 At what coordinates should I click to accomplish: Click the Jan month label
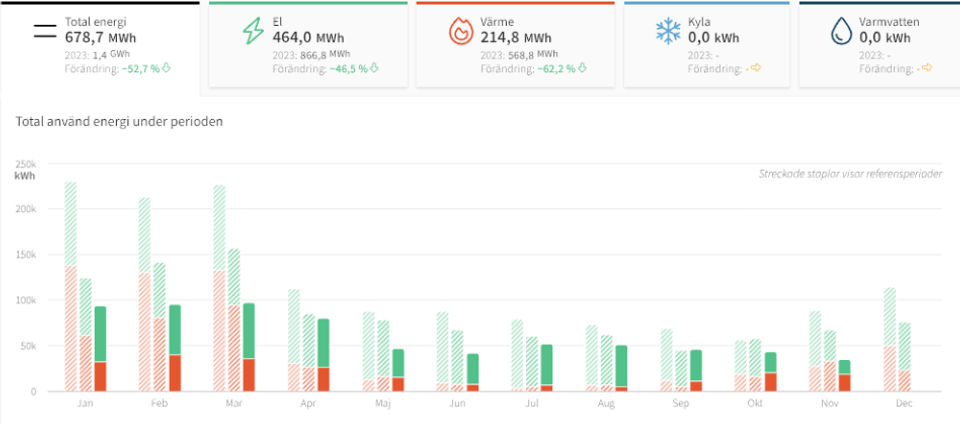pyautogui.click(x=85, y=404)
